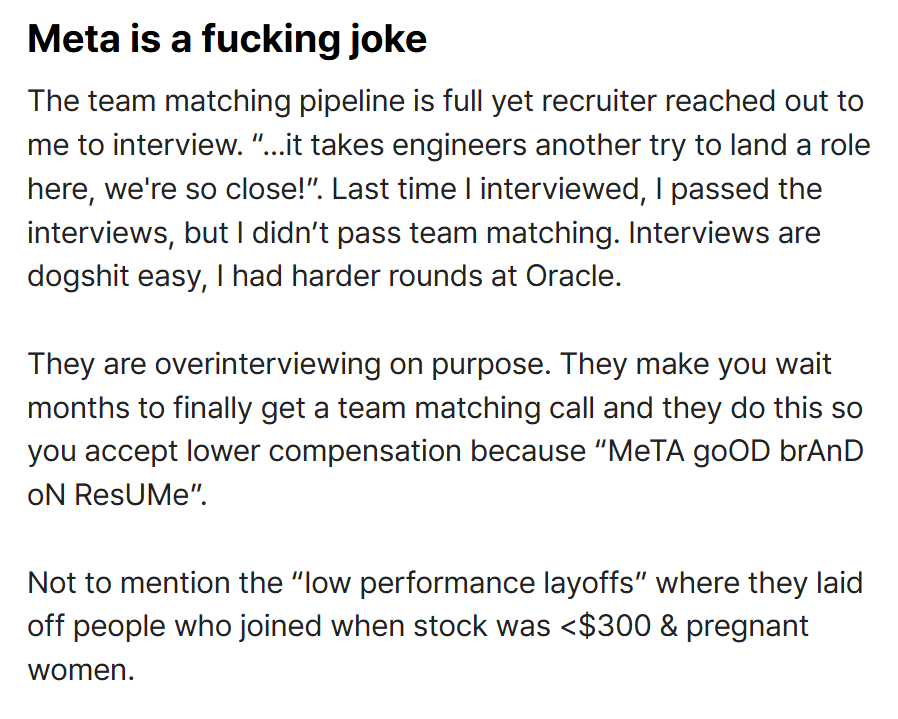Image resolution: width=898 pixels, height=719 pixels.
Task: Click the phrase 'lower compensation'
Action: click(324, 452)
